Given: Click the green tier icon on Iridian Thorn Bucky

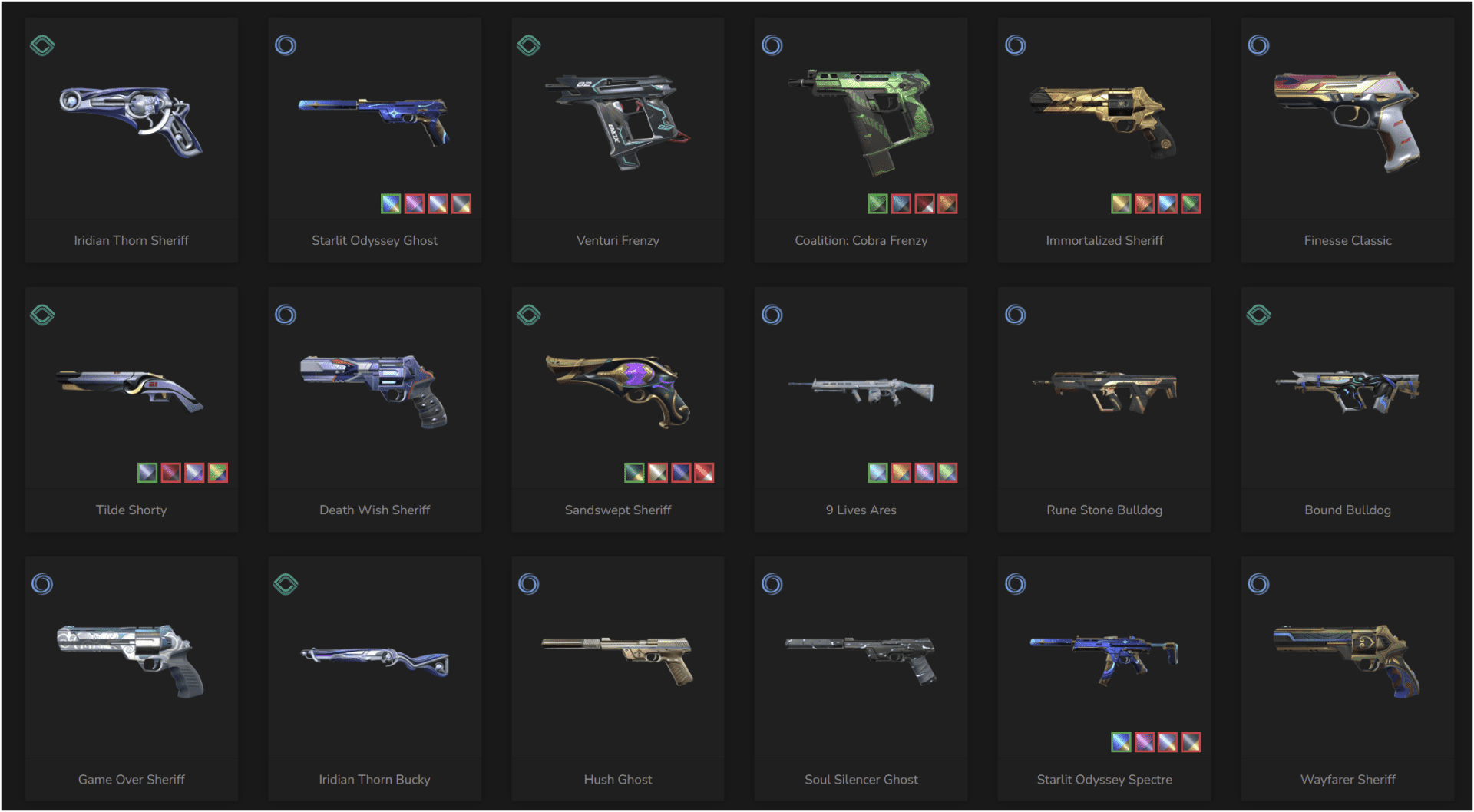Looking at the screenshot, I should point(286,584).
